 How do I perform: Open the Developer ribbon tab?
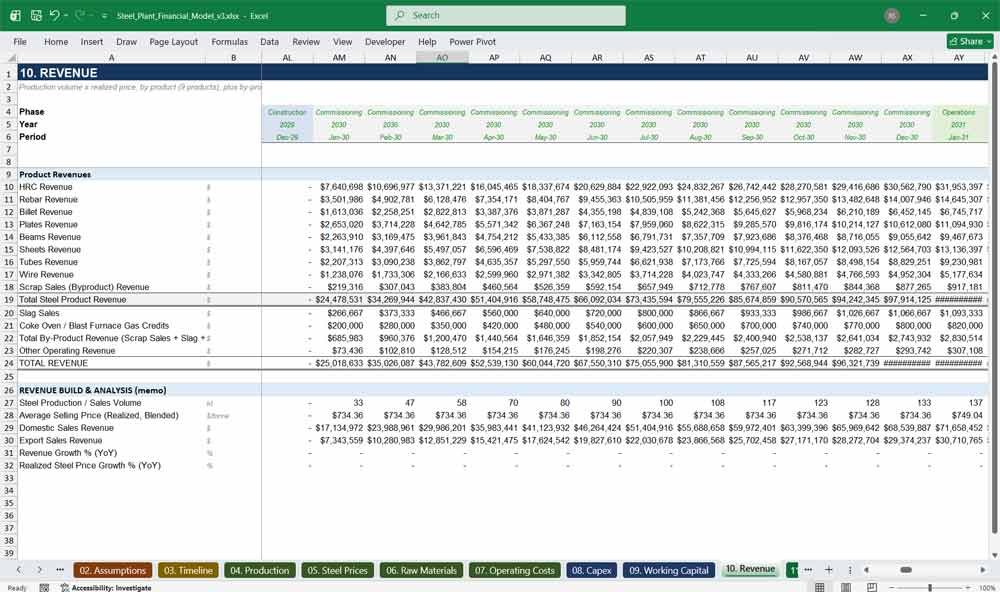tap(385, 41)
